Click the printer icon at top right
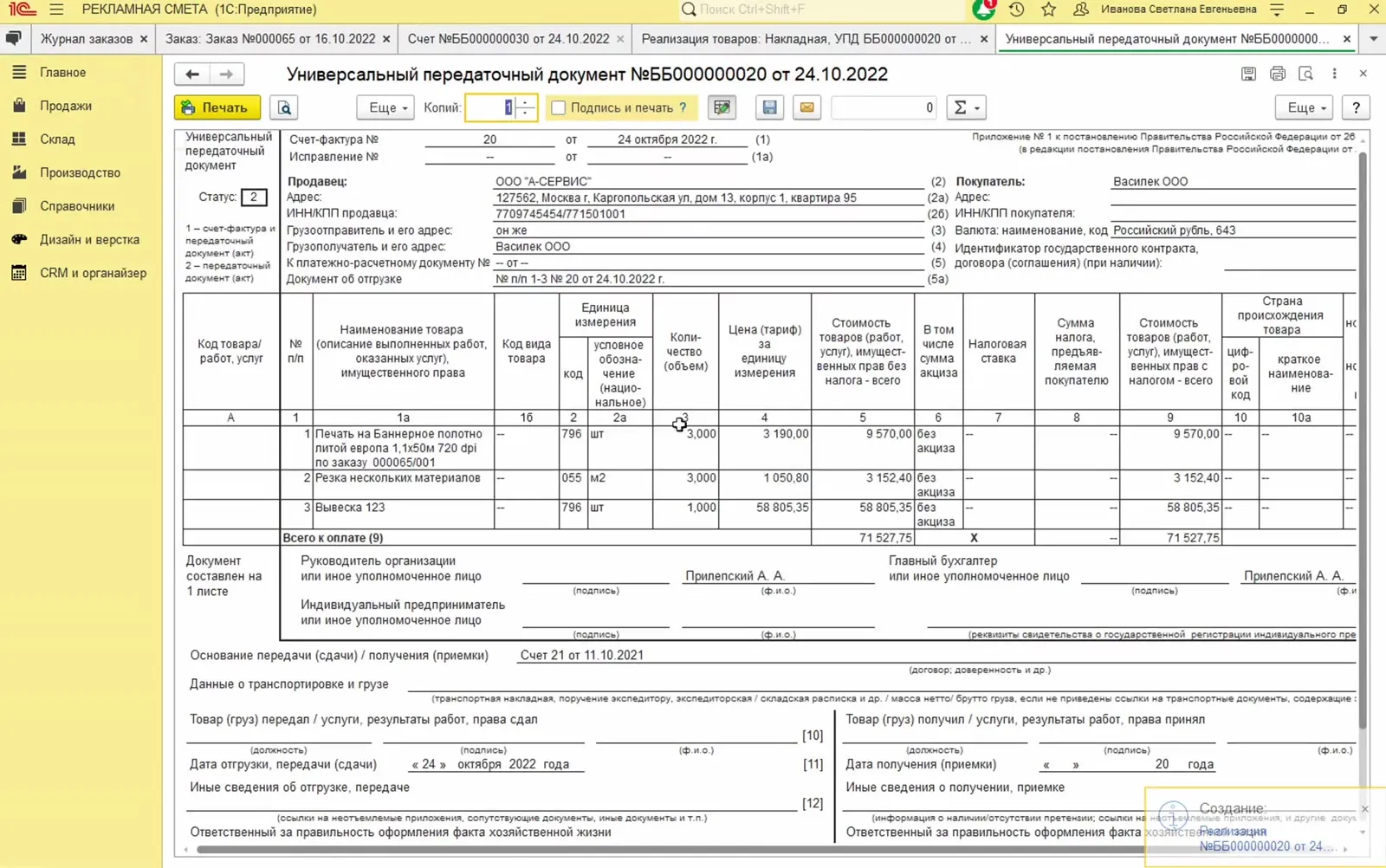The width and height of the screenshot is (1386, 868). tap(1277, 74)
